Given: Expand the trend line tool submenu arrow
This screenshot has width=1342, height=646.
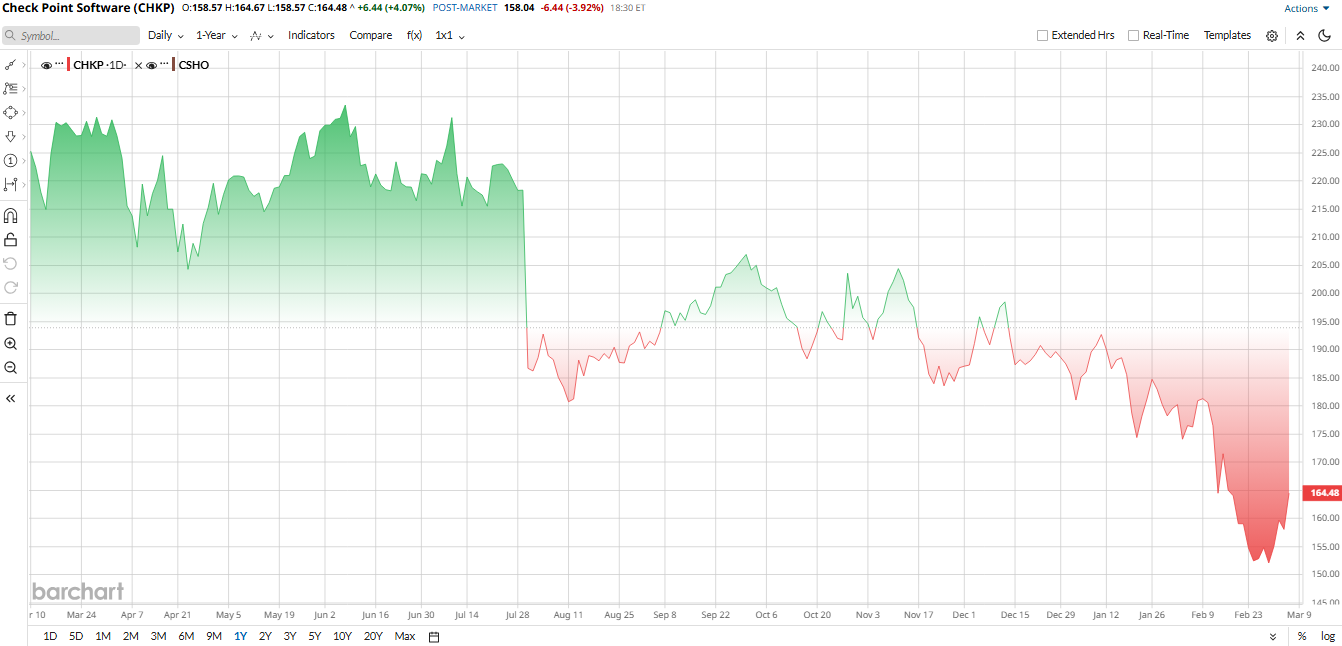Looking at the screenshot, I should (24, 65).
